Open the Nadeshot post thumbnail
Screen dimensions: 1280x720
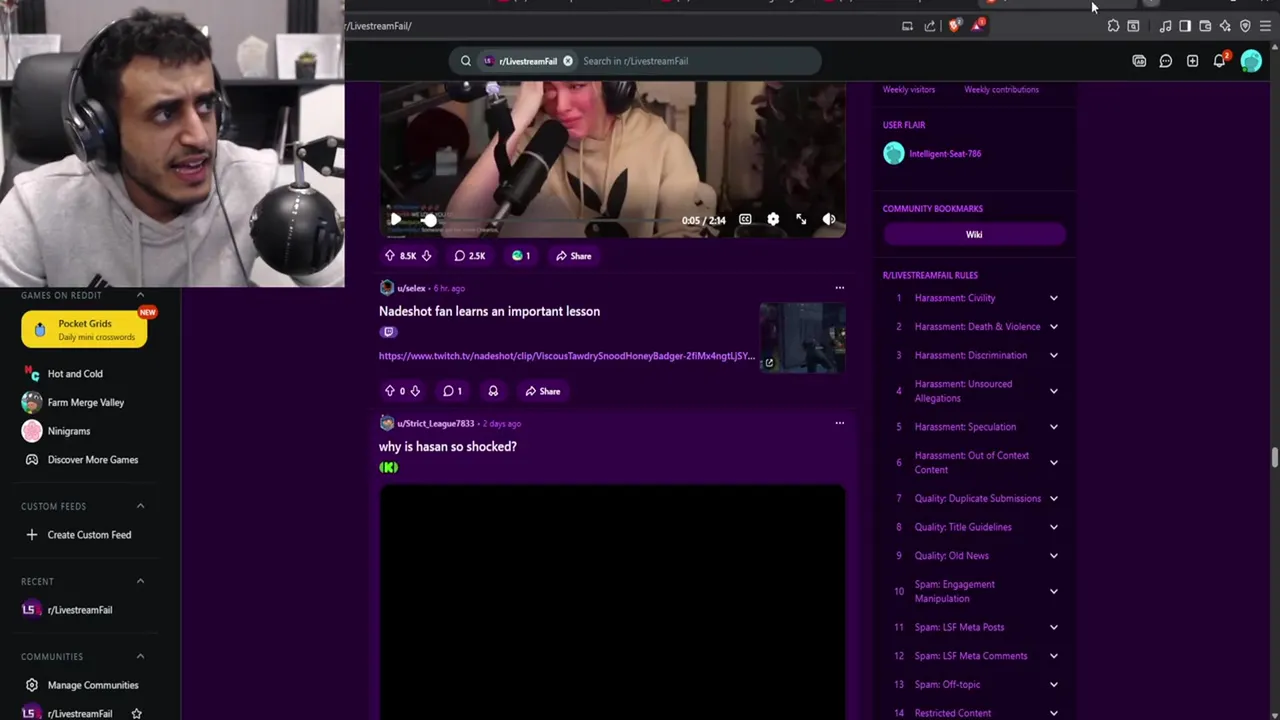click(802, 337)
